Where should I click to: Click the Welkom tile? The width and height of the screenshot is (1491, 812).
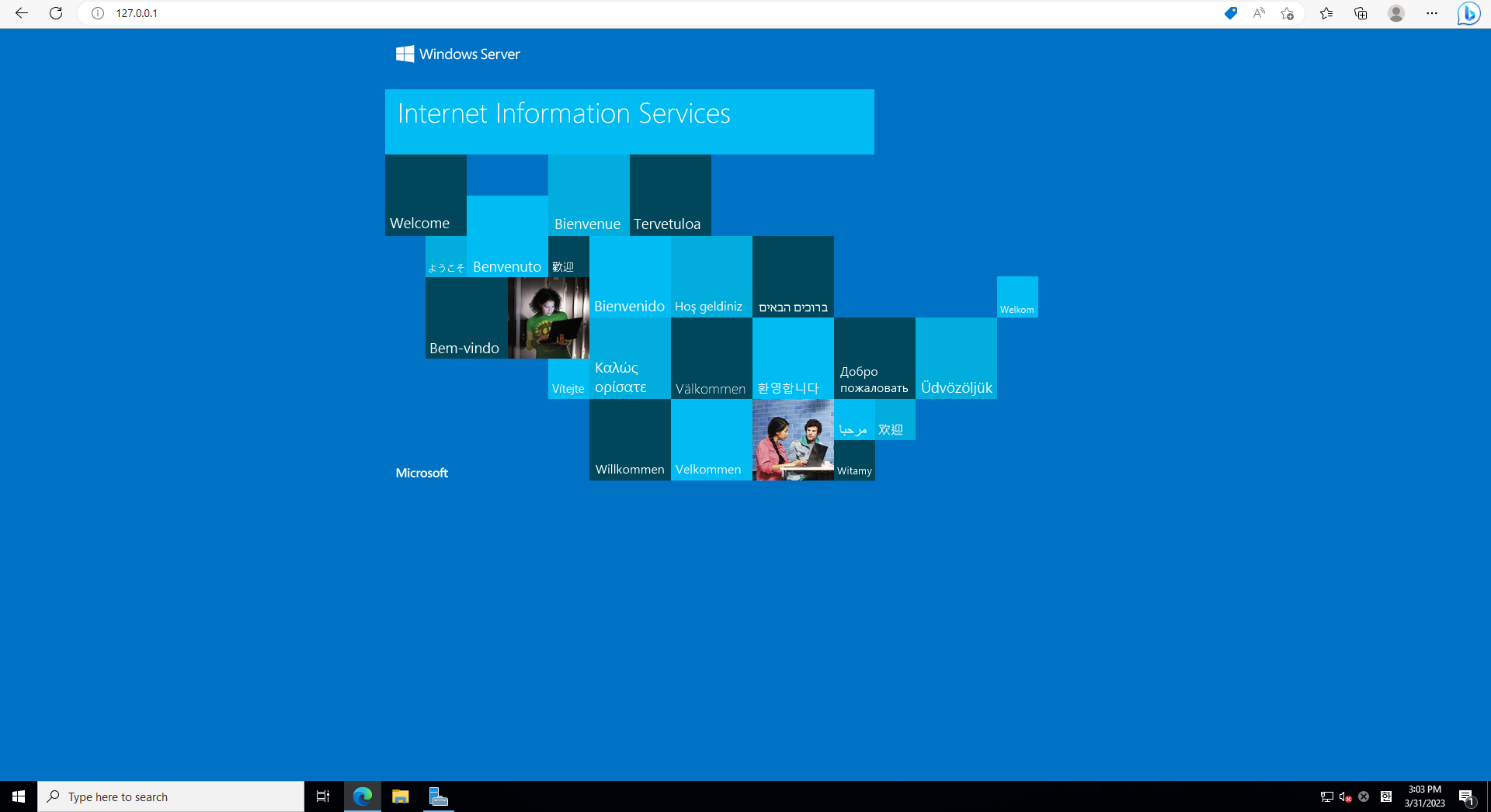[1017, 297]
